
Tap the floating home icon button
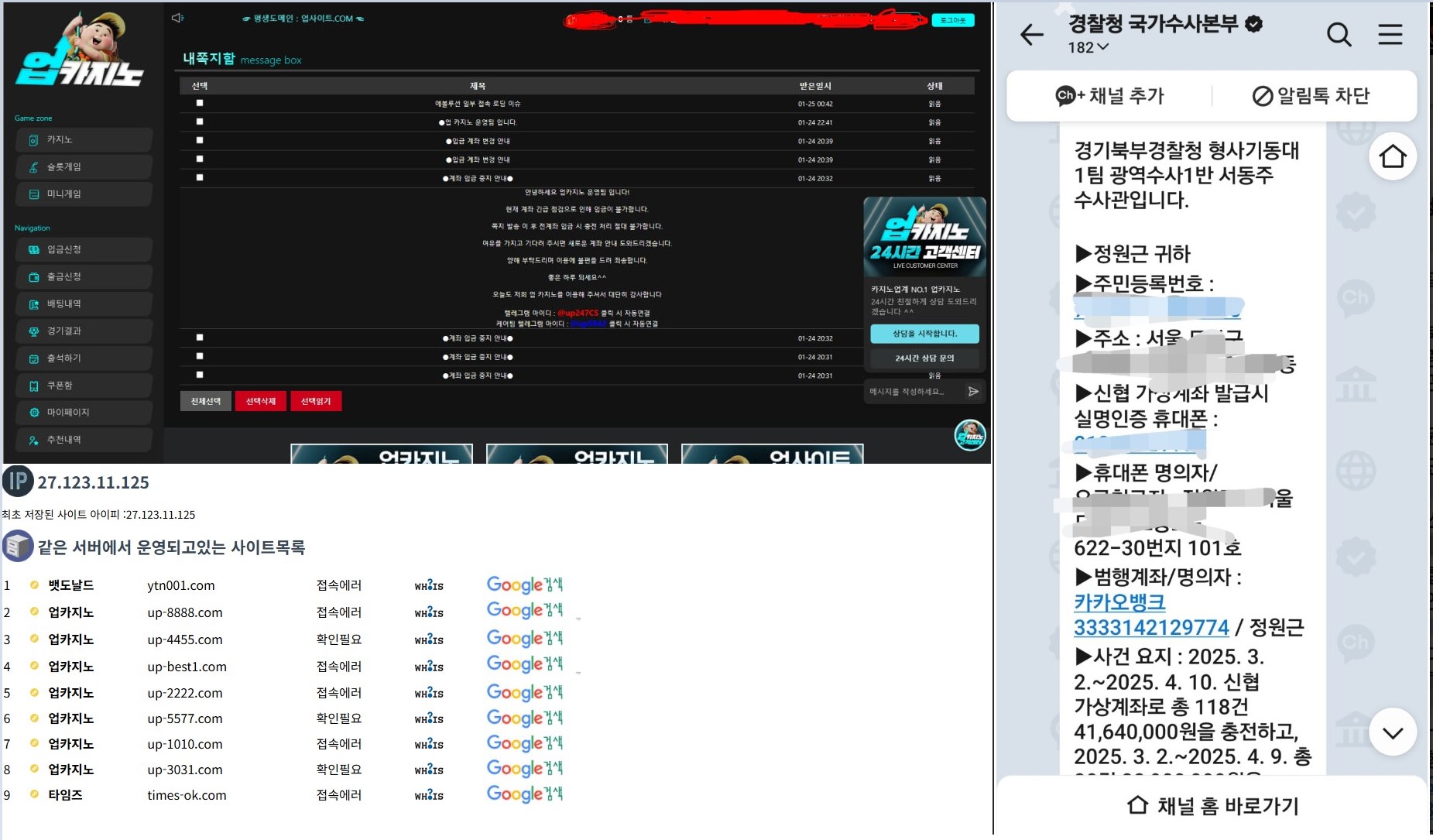pos(1392,156)
